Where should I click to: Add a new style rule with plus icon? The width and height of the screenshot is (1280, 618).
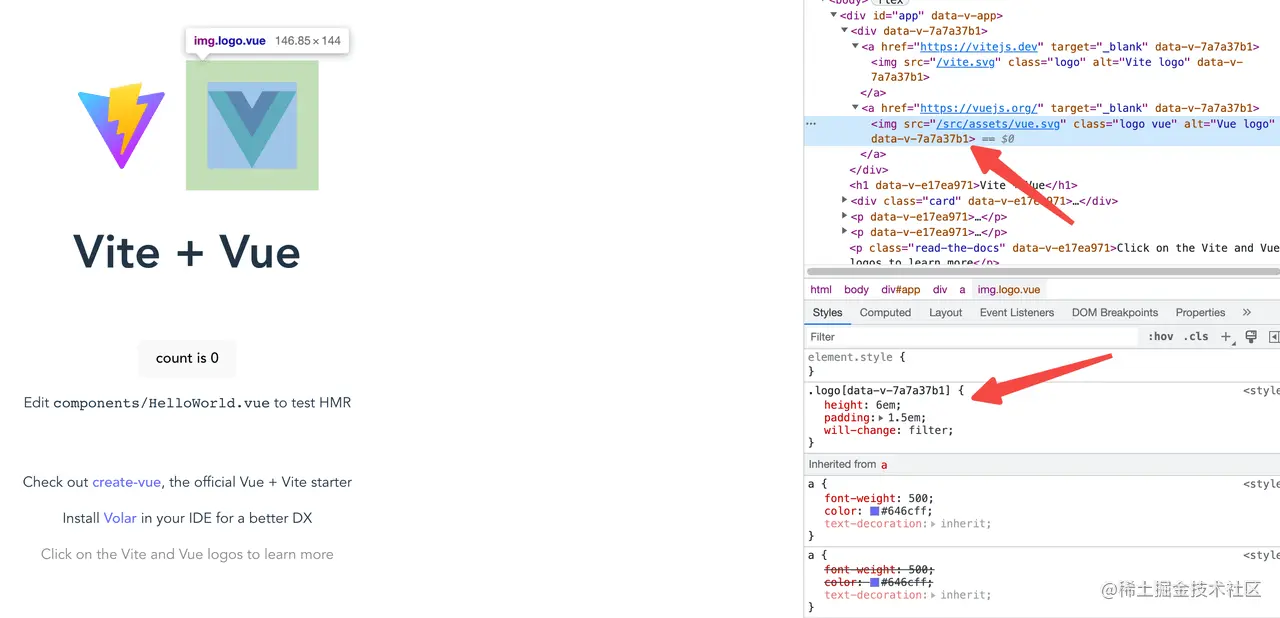(1226, 337)
